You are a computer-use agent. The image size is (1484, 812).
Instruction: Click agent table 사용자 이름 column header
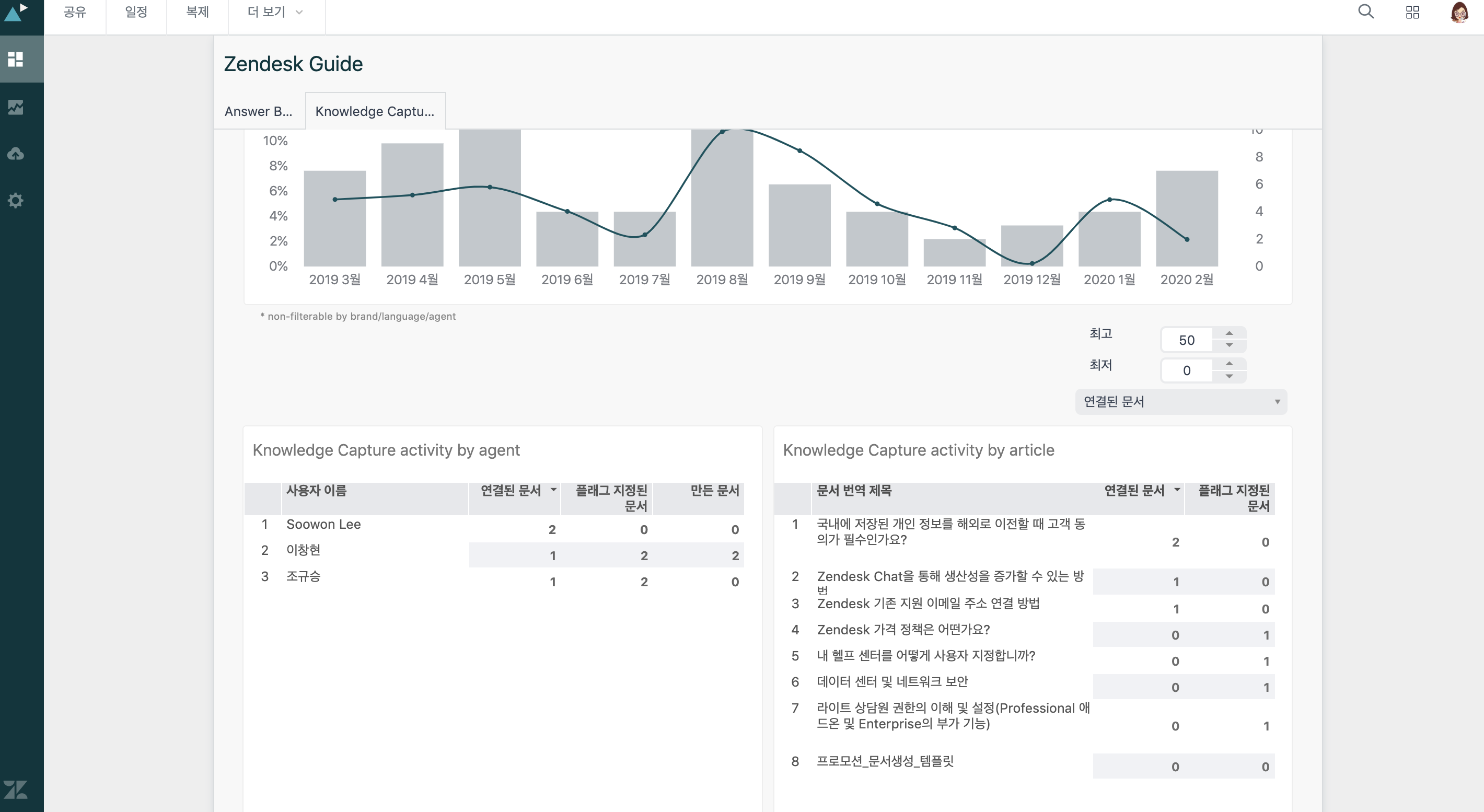tap(375, 498)
